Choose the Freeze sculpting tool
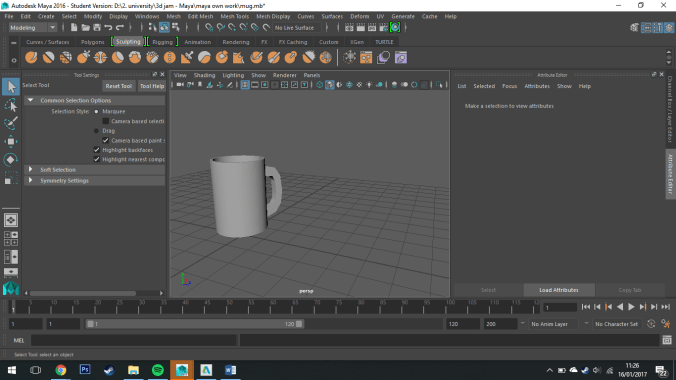The width and height of the screenshot is (676, 380). (x=325, y=57)
